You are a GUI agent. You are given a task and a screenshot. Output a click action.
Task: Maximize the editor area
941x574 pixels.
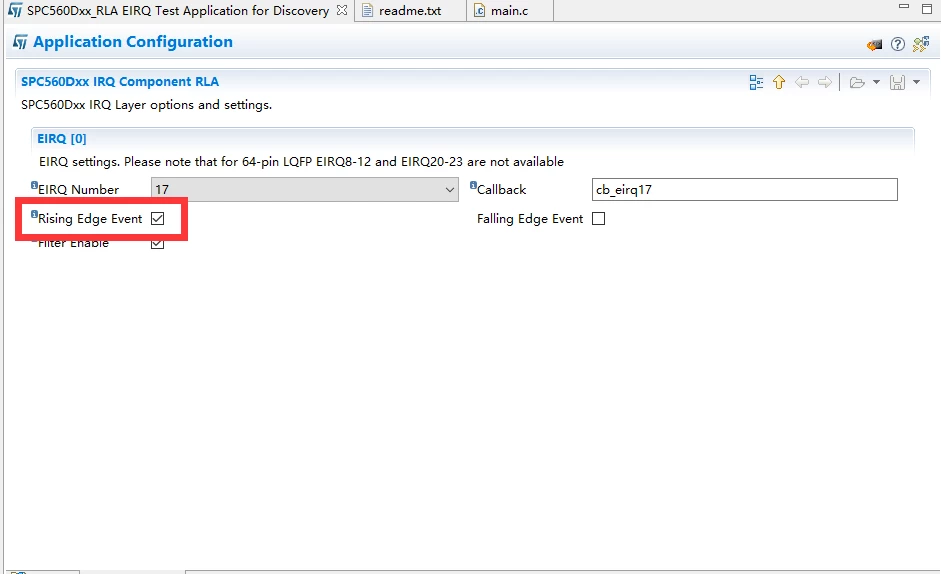coord(927,9)
